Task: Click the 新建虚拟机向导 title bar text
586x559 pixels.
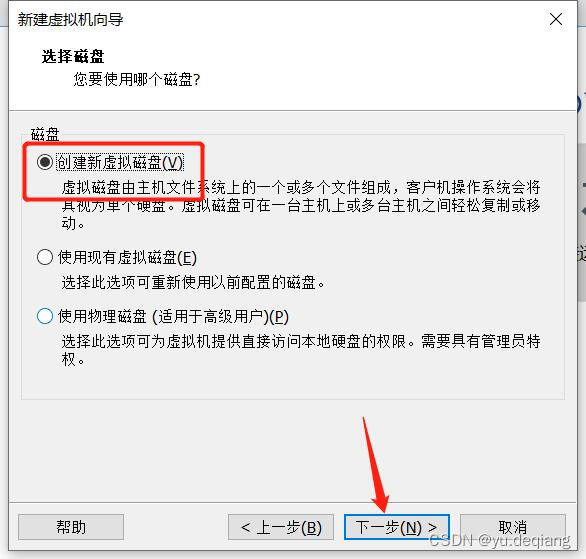Action: tap(70, 19)
